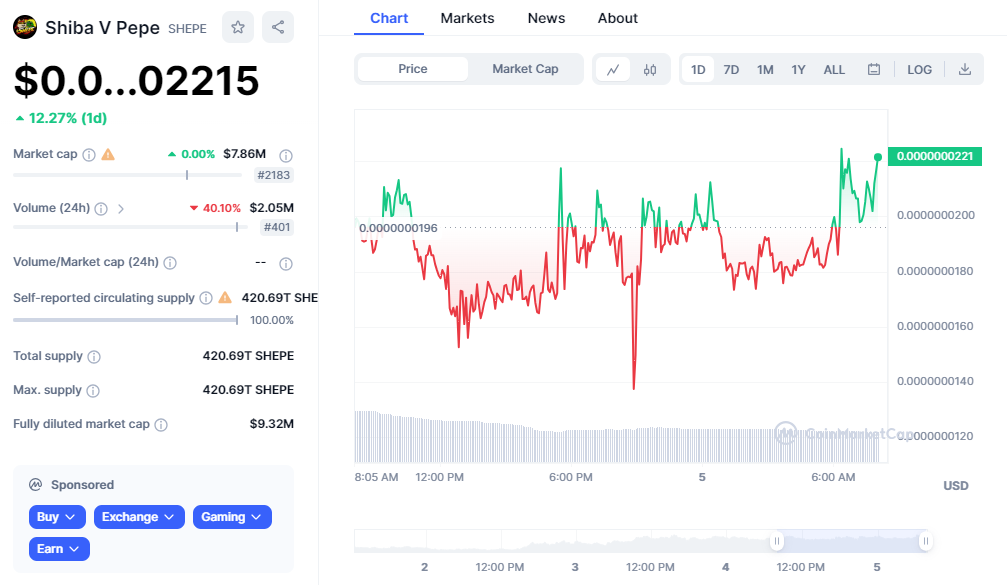Click the SHEPE ticker label
This screenshot has width=1007, height=585.
coord(188,29)
